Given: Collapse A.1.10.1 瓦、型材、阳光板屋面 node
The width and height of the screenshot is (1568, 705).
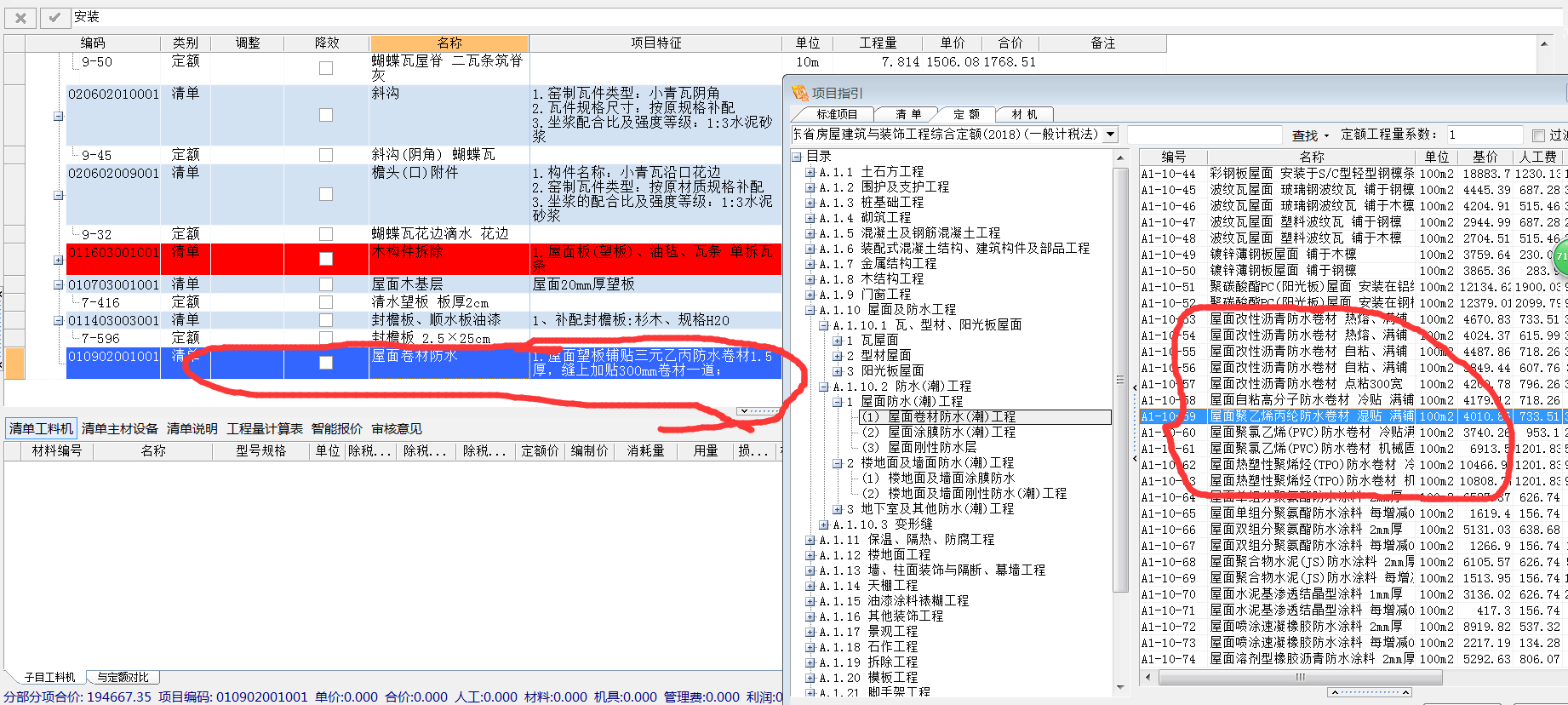Looking at the screenshot, I should point(824,325).
